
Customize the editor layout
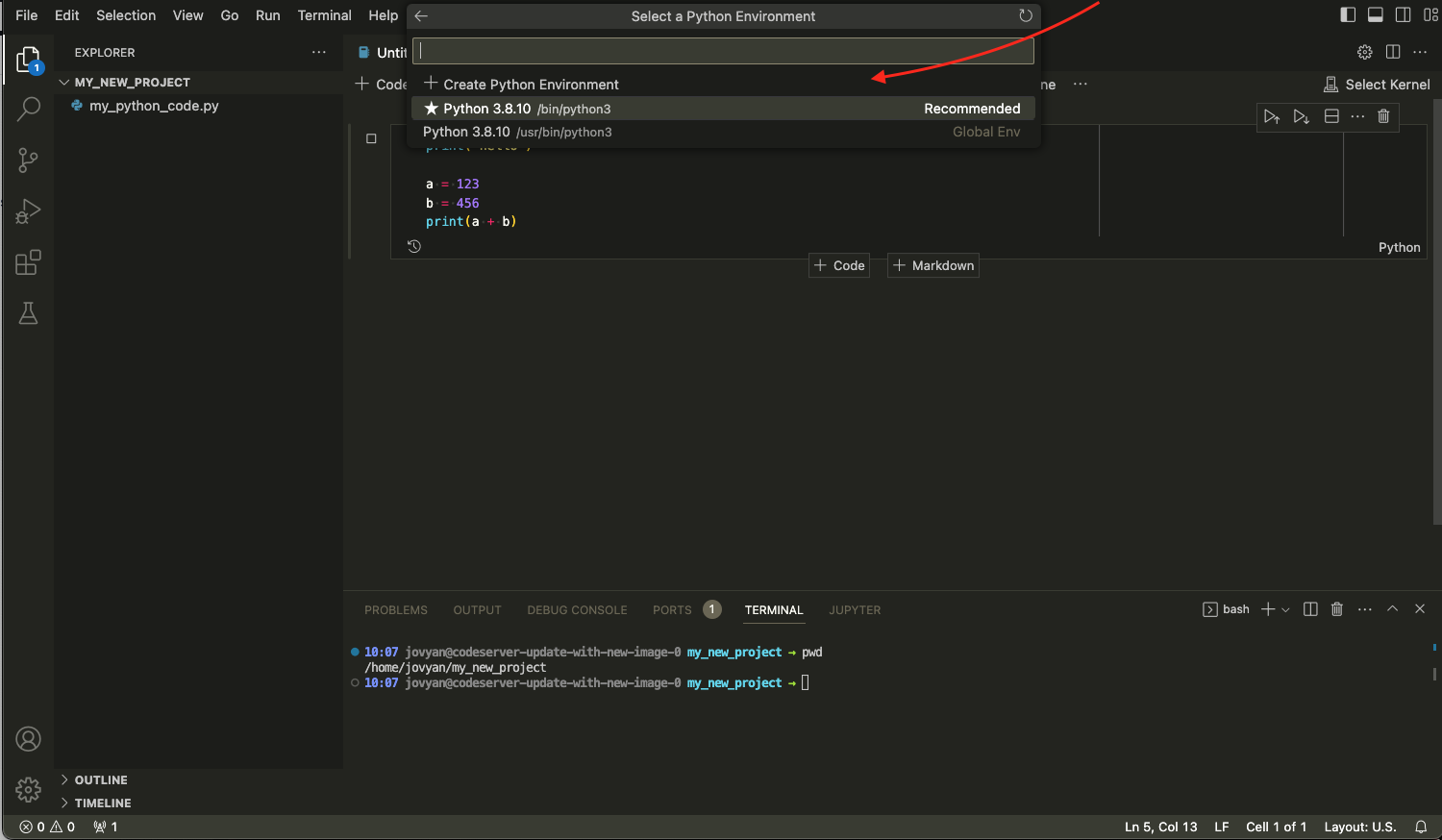[1430, 14]
